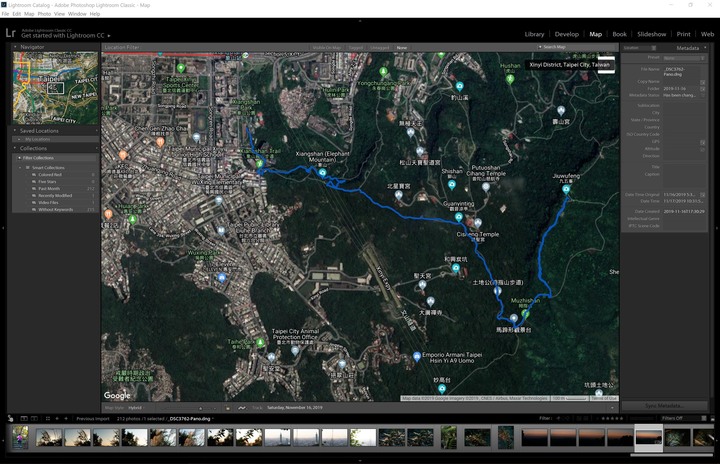Click the Xiangshan Elephant Mountain map marker
Viewport: 720px width, 464px height.
[x=322, y=173]
